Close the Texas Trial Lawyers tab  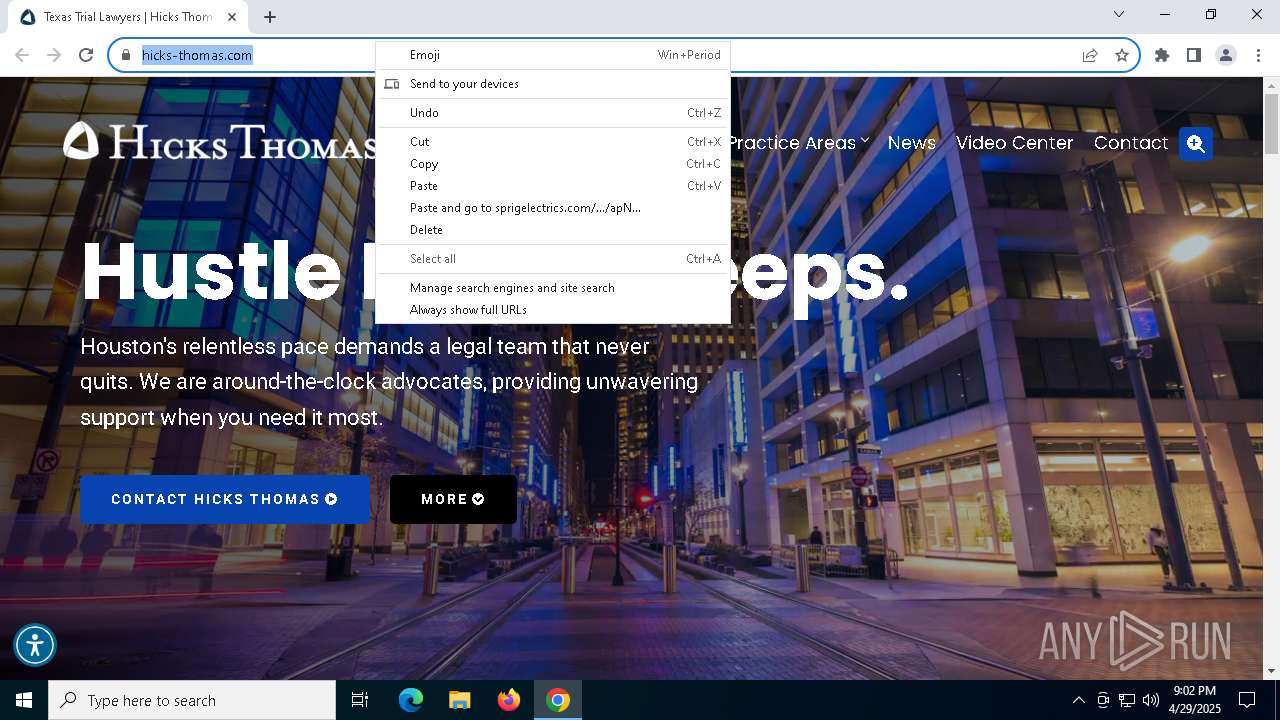231,17
